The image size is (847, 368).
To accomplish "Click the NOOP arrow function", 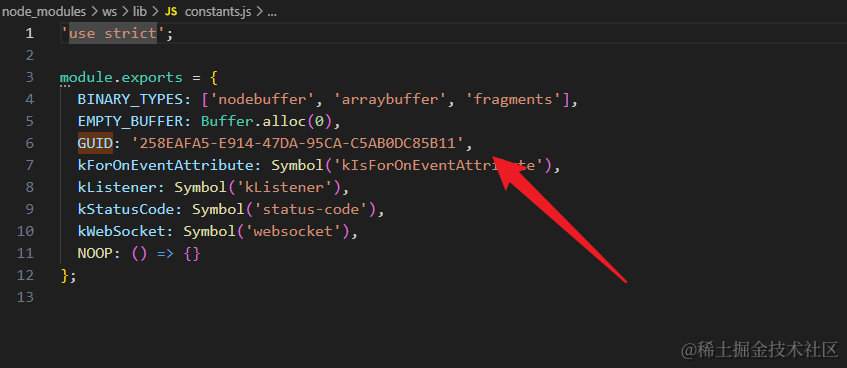I will click(x=166, y=253).
